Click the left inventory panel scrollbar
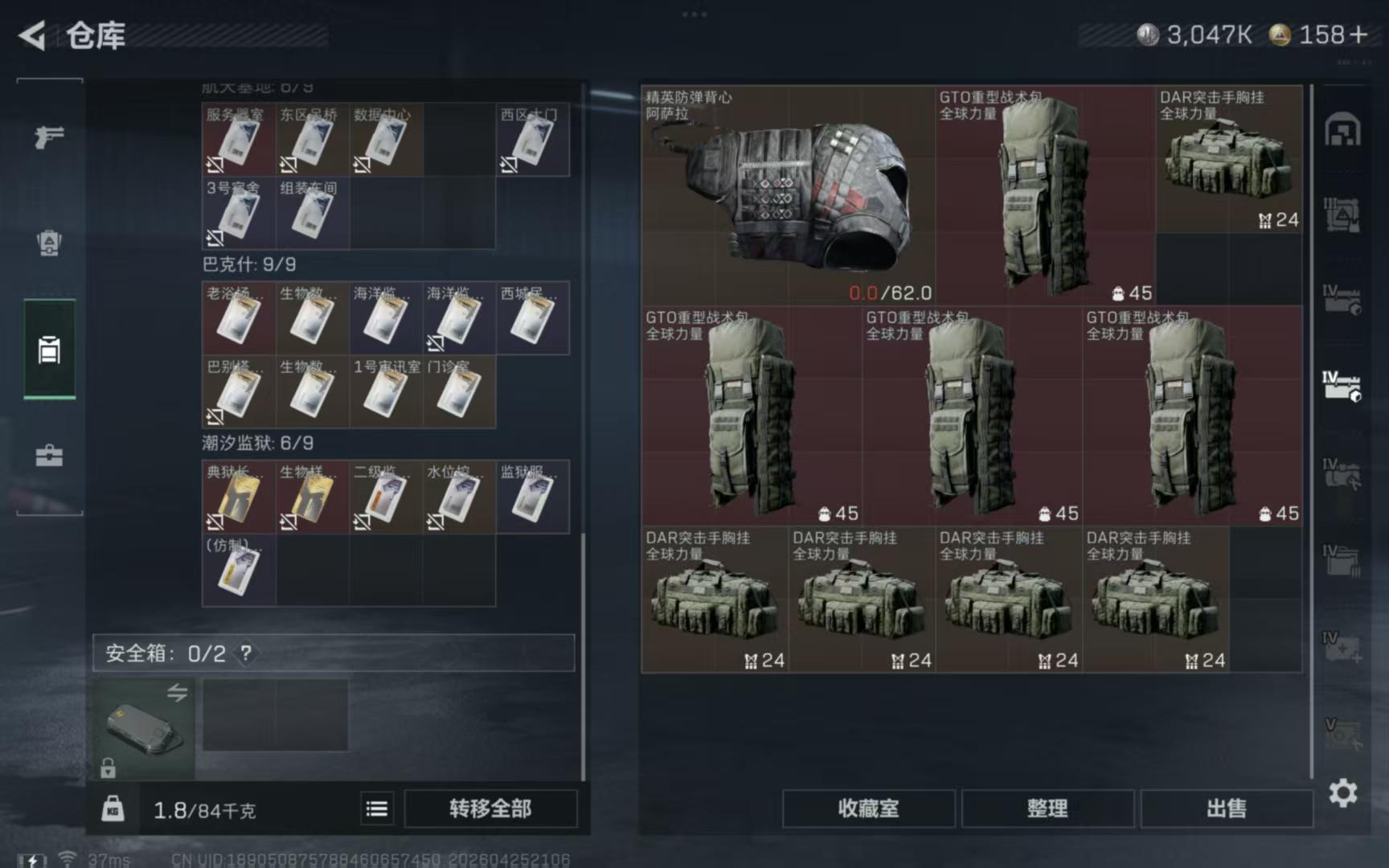 (x=584, y=655)
